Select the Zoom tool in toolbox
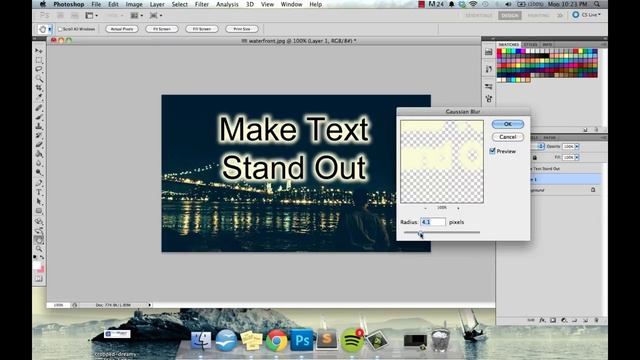Screen dimensions: 640x360 (x=39, y=249)
